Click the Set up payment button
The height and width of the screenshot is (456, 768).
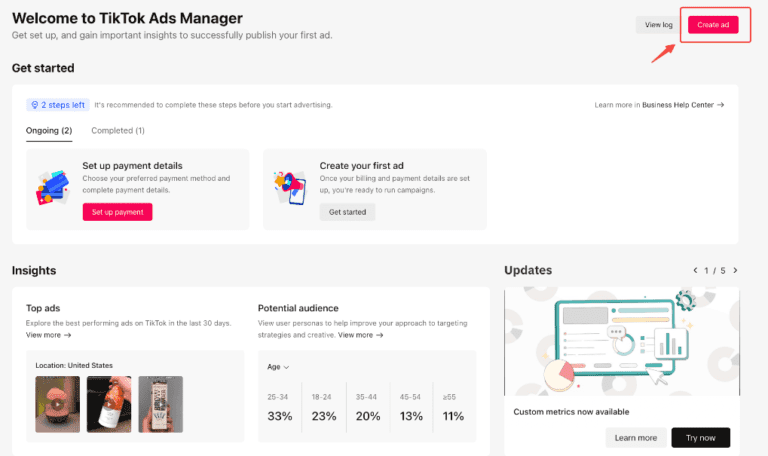point(117,212)
